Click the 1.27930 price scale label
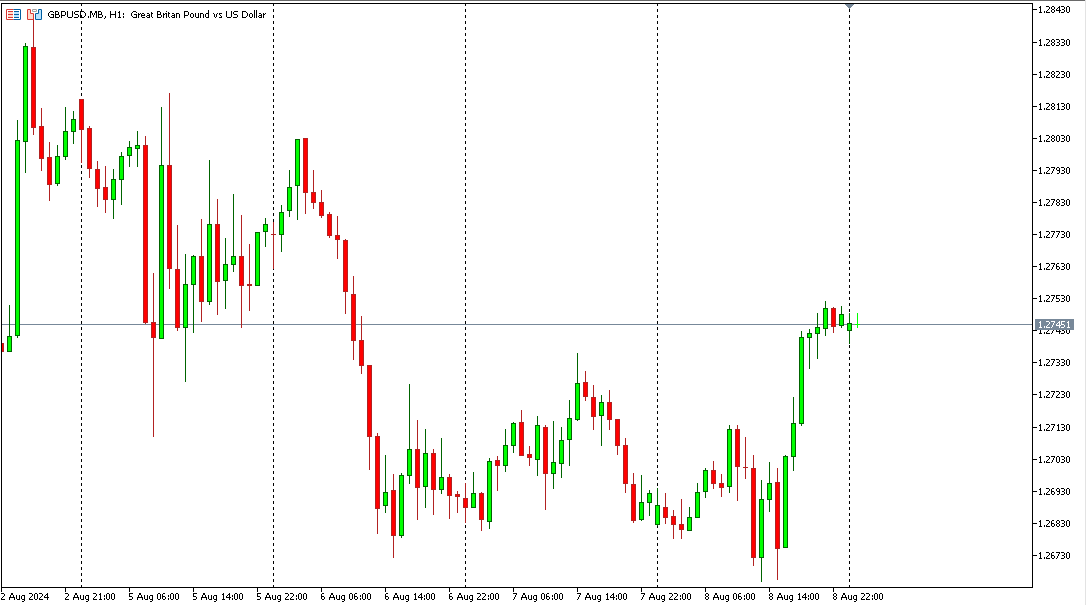This screenshot has width=1086, height=605. (1054, 170)
